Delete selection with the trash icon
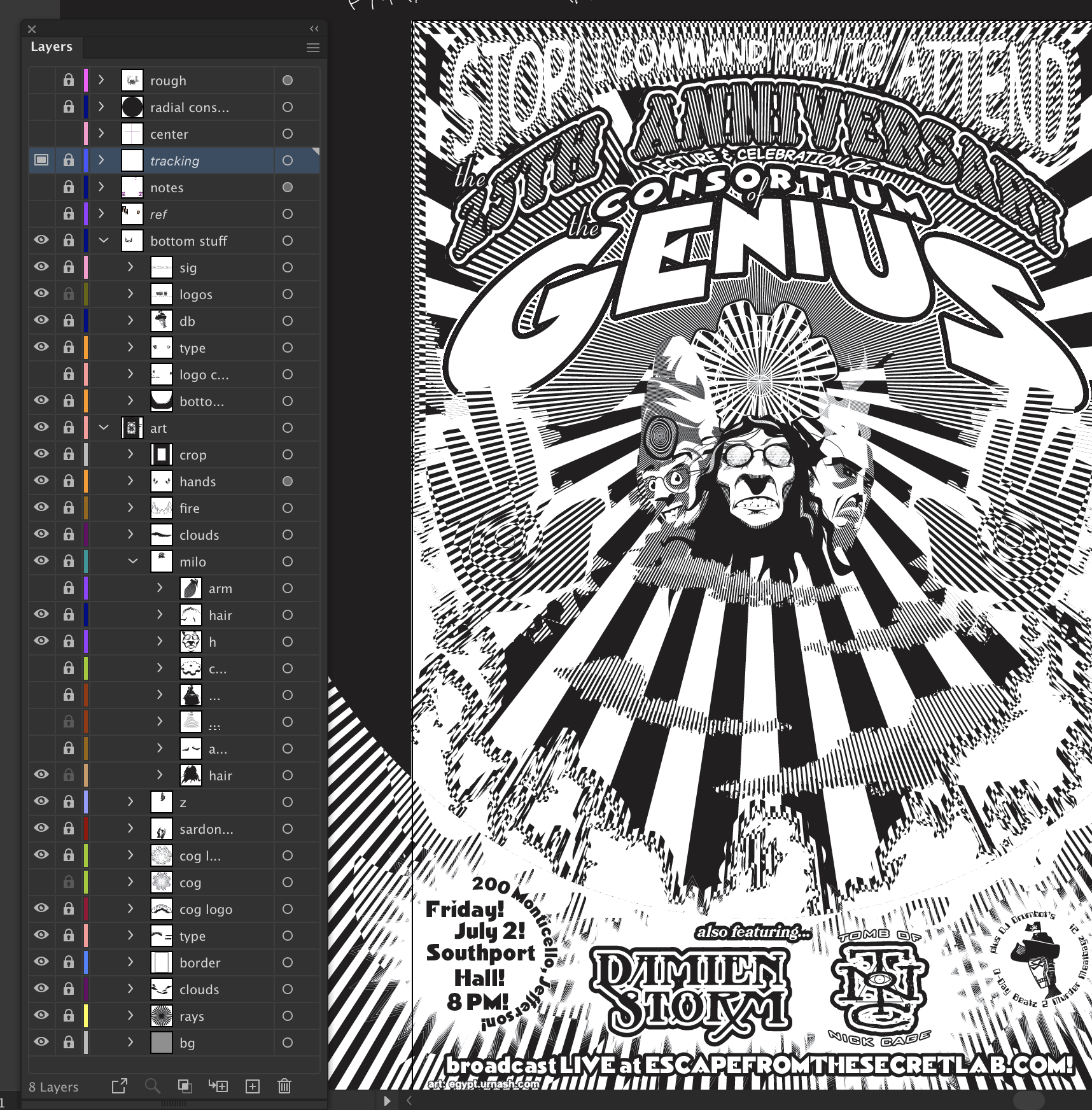 coord(284,1086)
